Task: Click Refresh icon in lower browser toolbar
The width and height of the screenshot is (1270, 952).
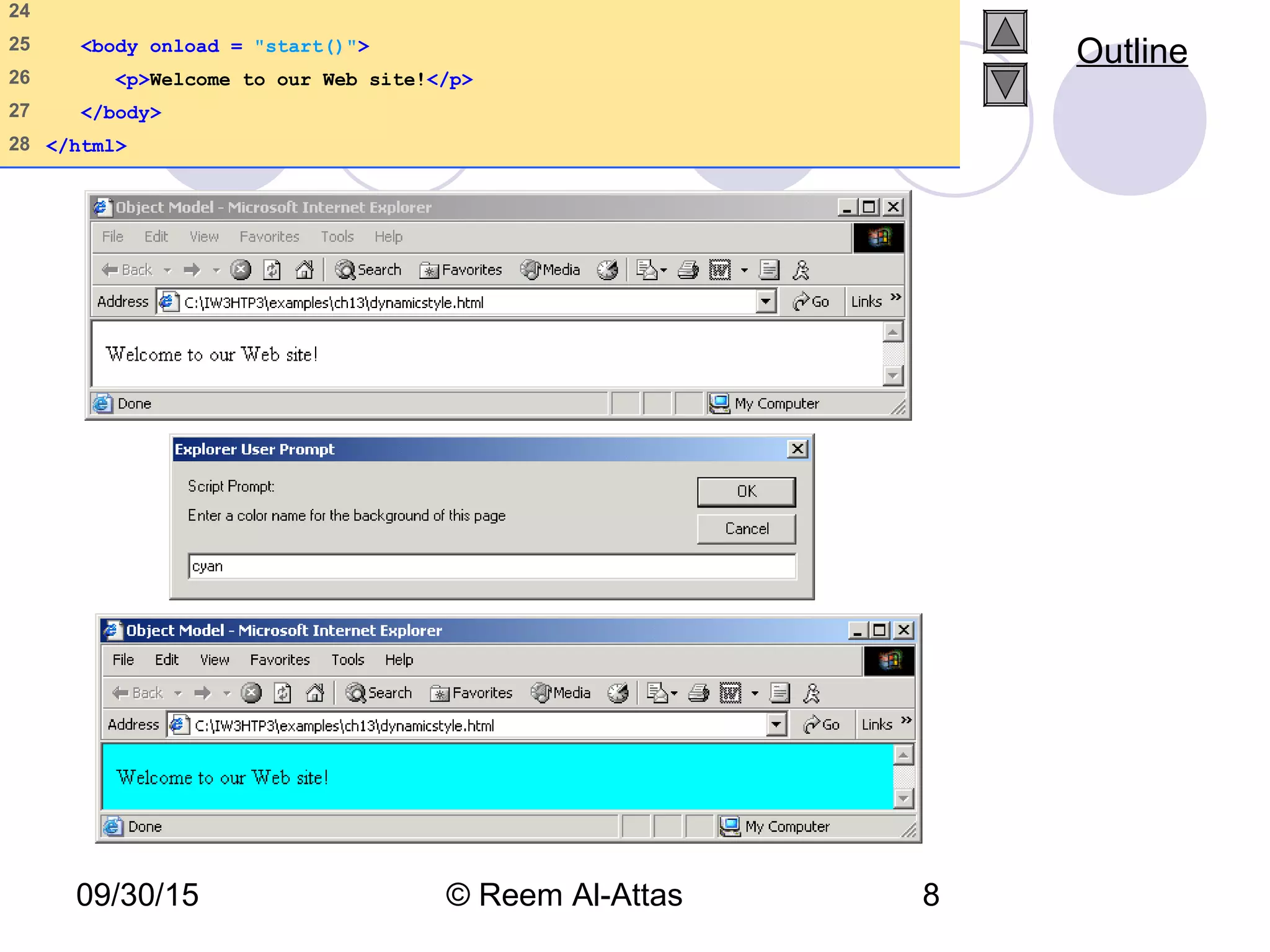Action: 283,693
